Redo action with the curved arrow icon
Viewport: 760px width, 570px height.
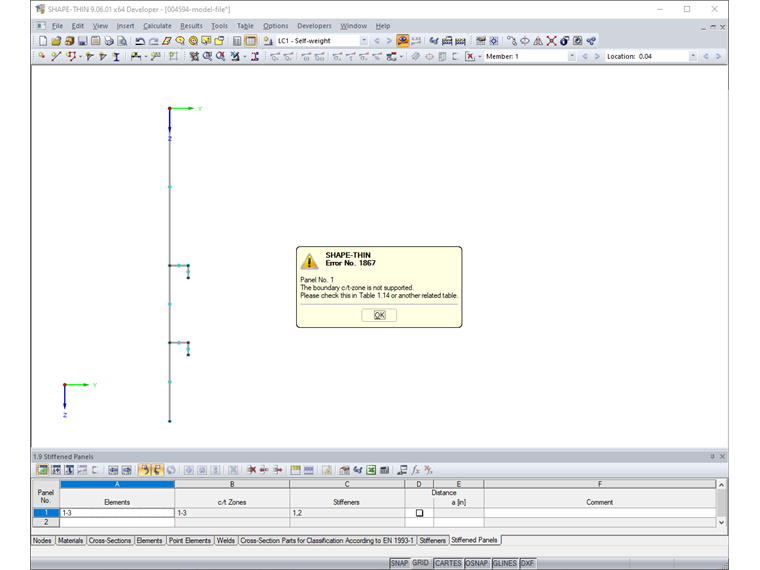(x=153, y=41)
